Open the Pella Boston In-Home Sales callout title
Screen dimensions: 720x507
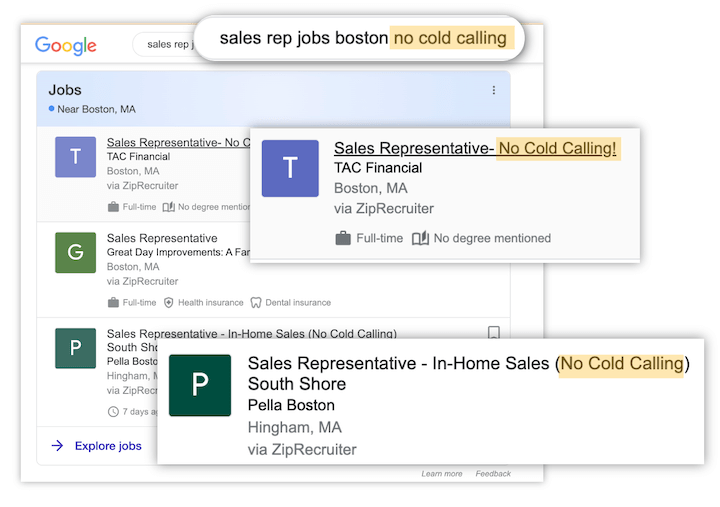click(x=468, y=364)
